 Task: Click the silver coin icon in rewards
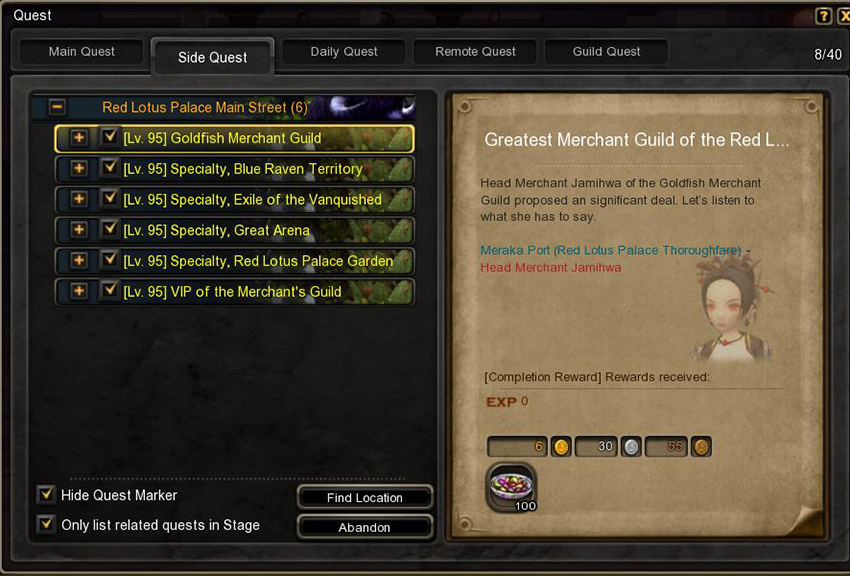coord(631,447)
